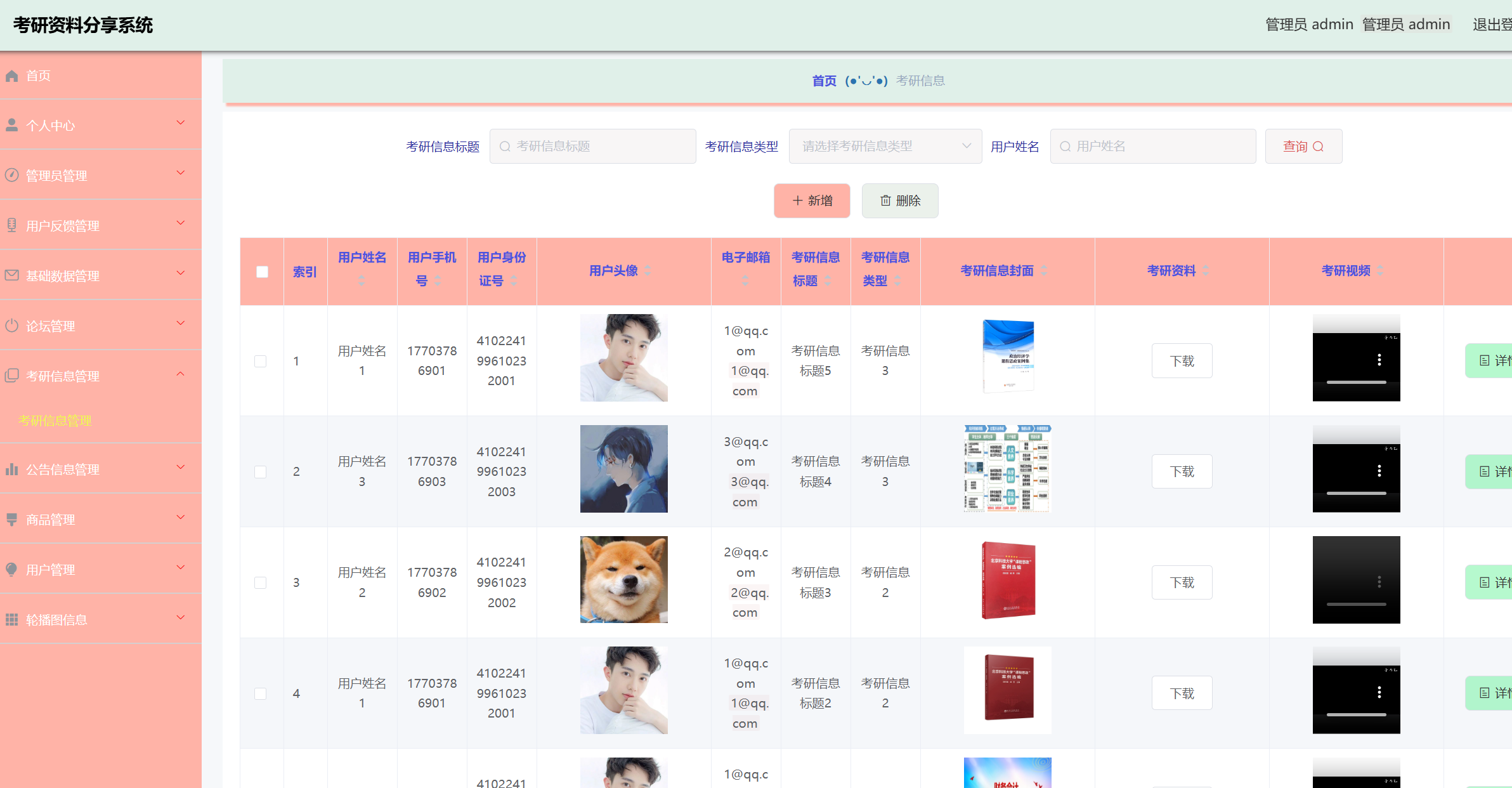Image resolution: width=1512 pixels, height=788 pixels.
Task: Click the 论坛管理 power icon
Action: pyautogui.click(x=11, y=326)
